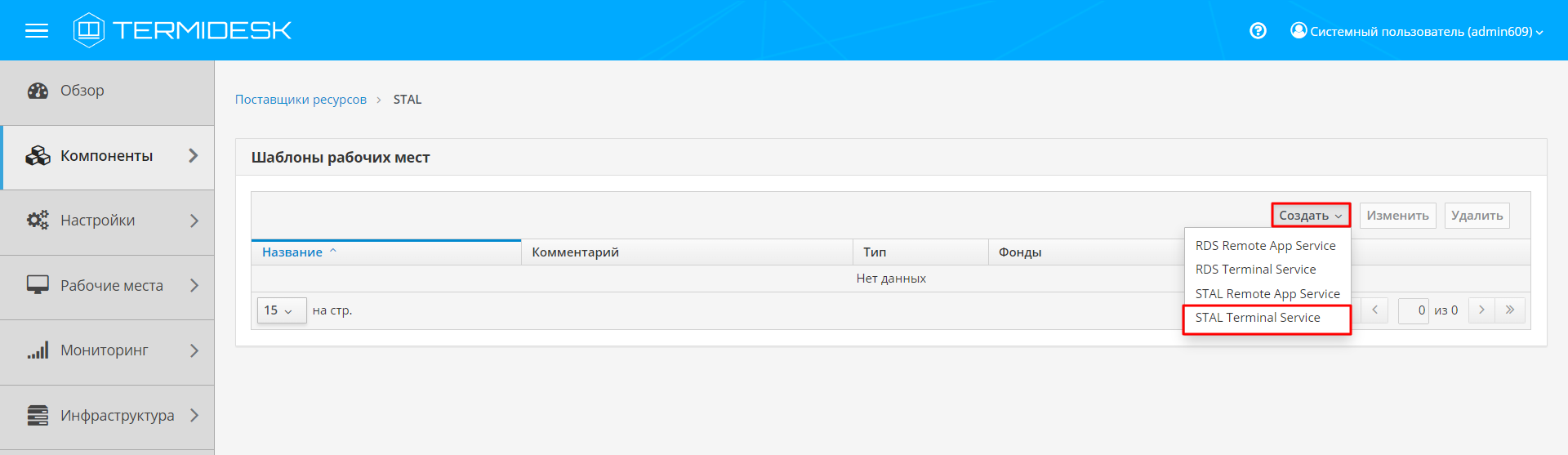Open the hamburger navigation menu

click(x=37, y=31)
